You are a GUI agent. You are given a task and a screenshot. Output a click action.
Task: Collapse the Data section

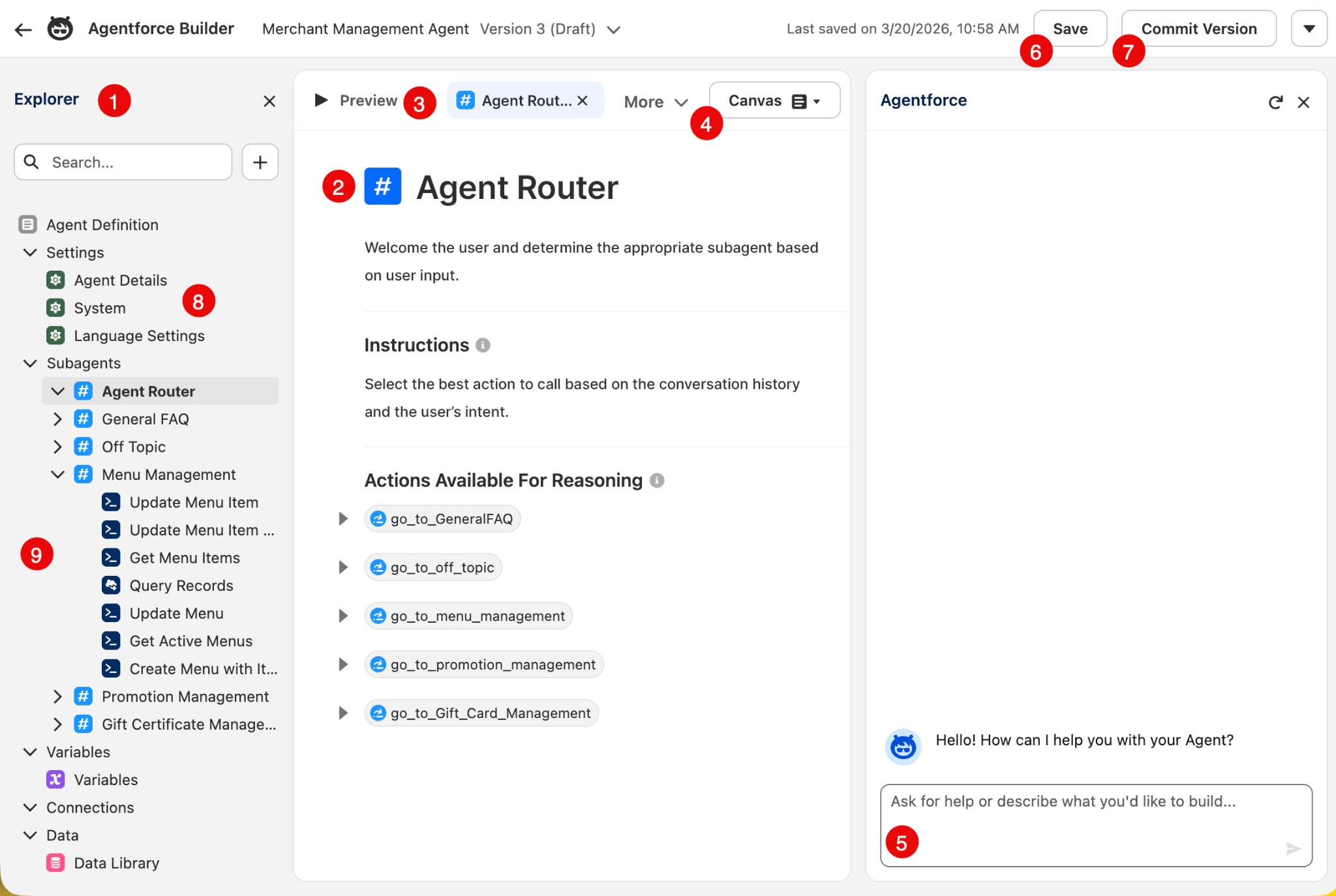(x=30, y=835)
